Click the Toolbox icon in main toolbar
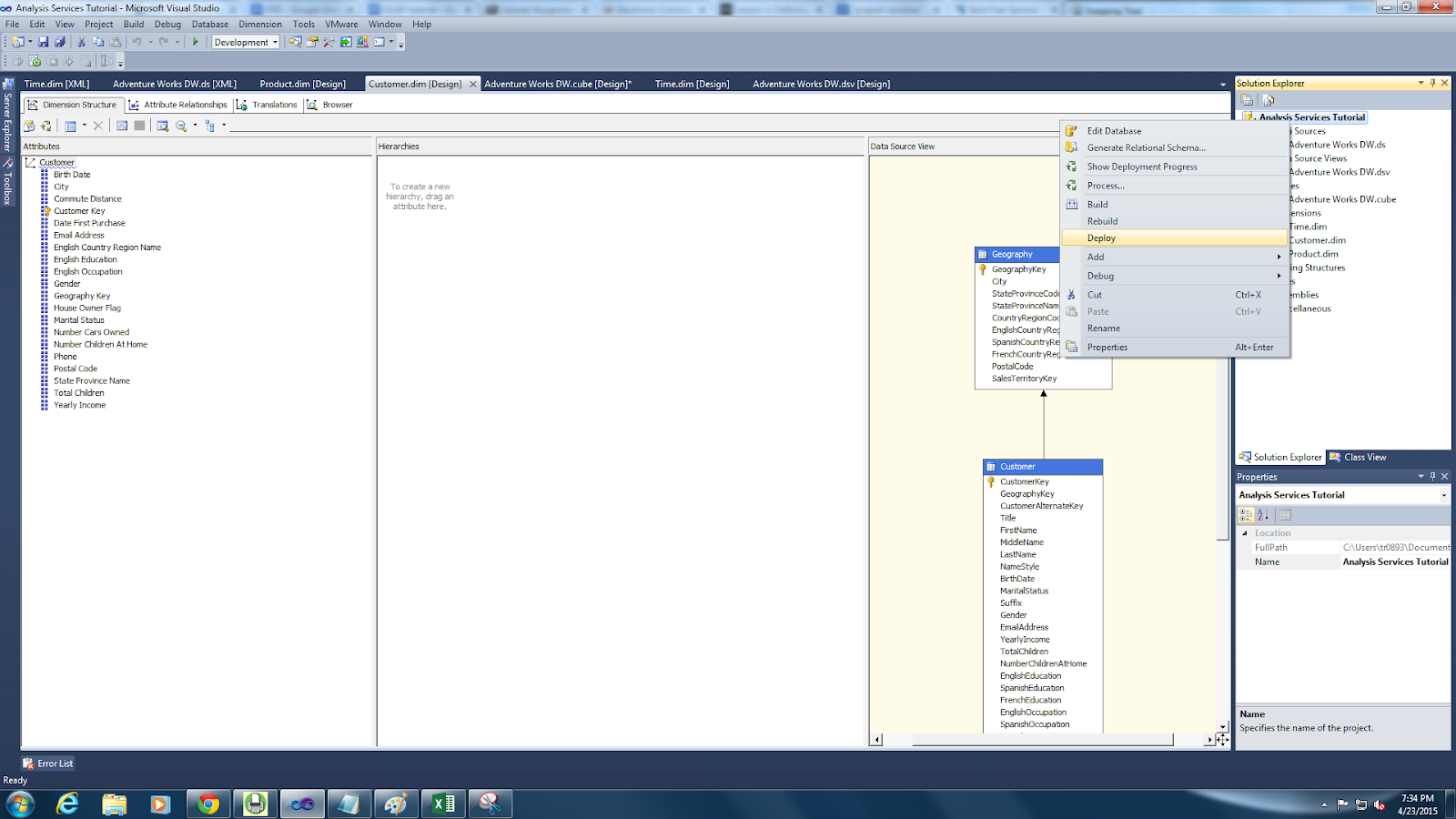This screenshot has width=1456, height=819. pyautogui.click(x=329, y=42)
